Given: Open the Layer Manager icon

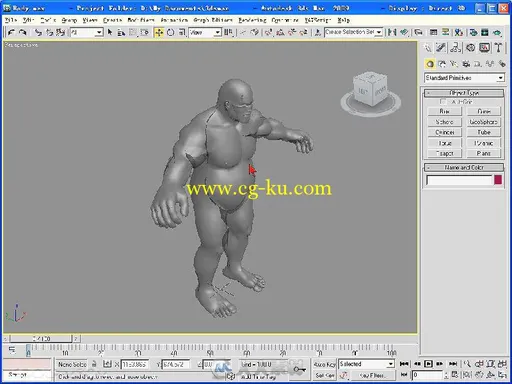Looking at the screenshot, I should [x=418, y=32].
